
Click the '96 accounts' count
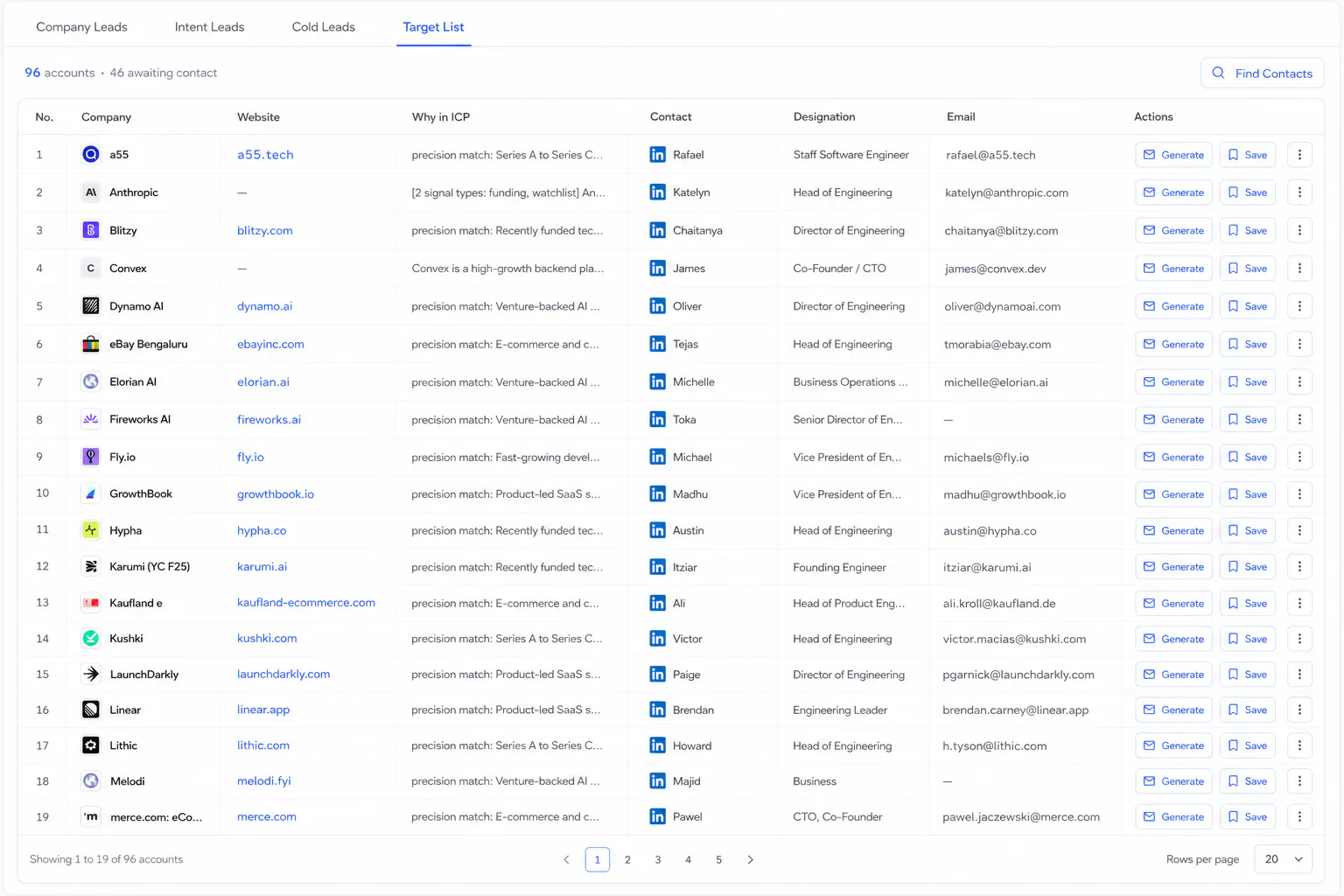click(59, 73)
